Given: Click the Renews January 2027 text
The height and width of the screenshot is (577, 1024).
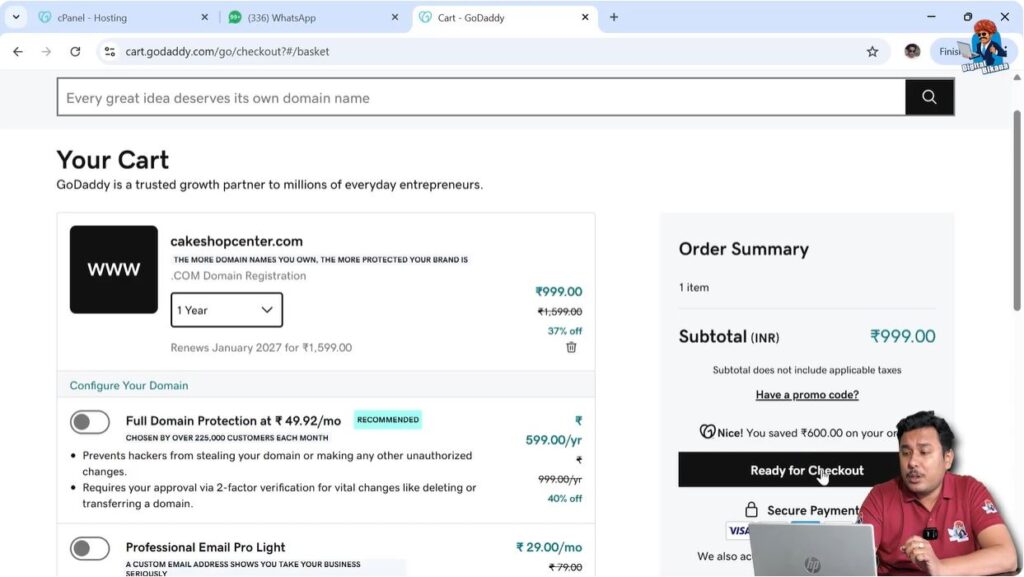Looking at the screenshot, I should click(261, 347).
